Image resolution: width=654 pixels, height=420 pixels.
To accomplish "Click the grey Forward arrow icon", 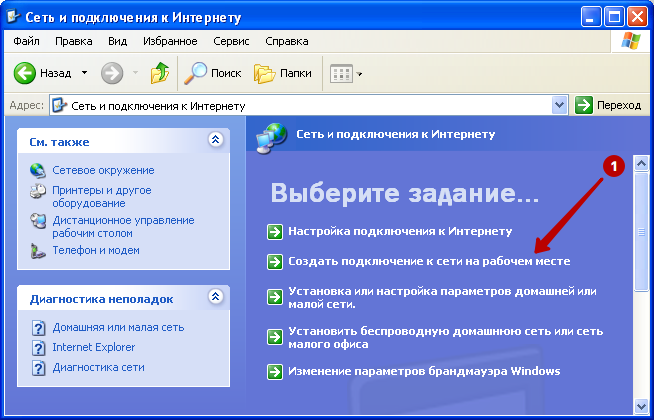I will point(112,73).
